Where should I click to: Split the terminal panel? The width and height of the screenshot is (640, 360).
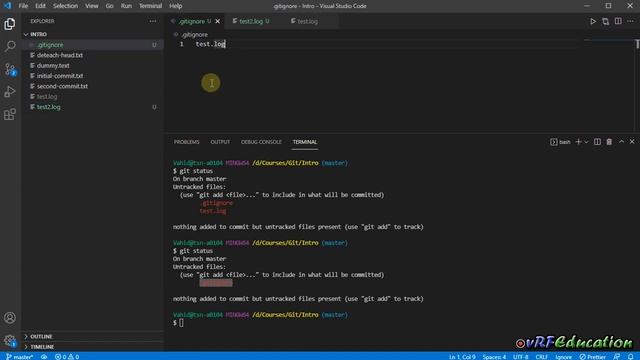(597, 142)
